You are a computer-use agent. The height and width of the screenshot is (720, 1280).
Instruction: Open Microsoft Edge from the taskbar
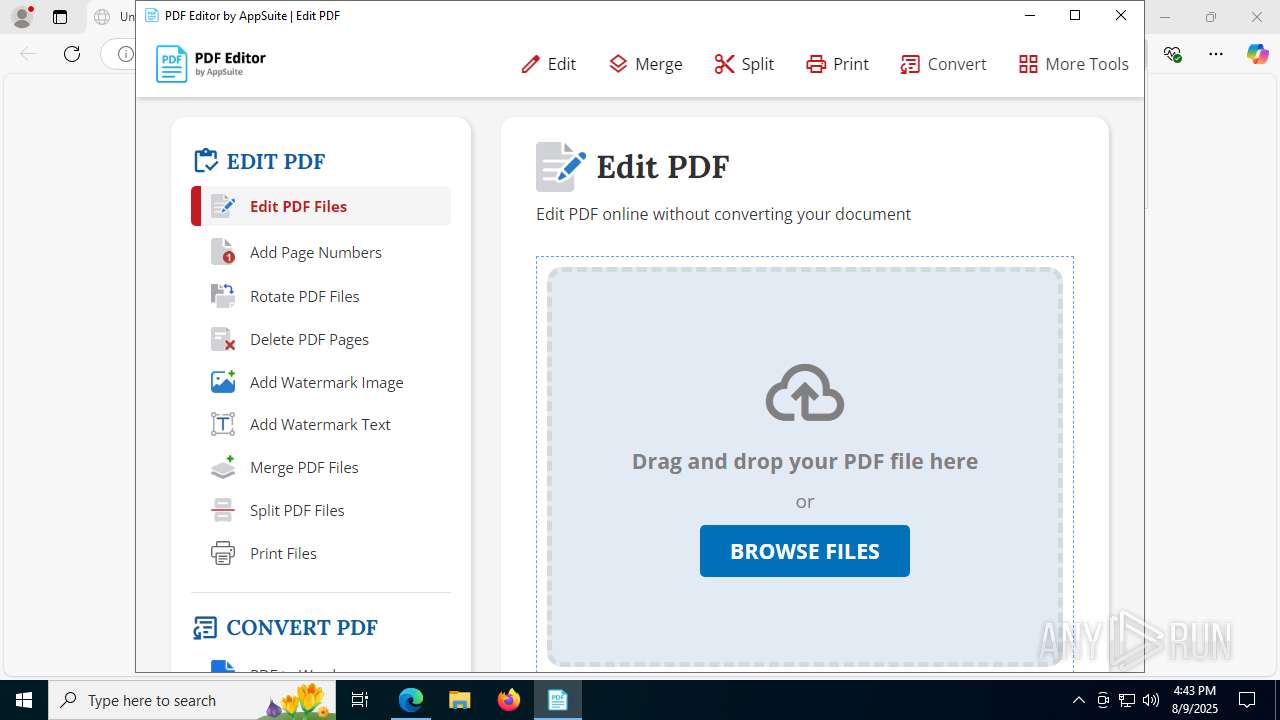(x=411, y=700)
